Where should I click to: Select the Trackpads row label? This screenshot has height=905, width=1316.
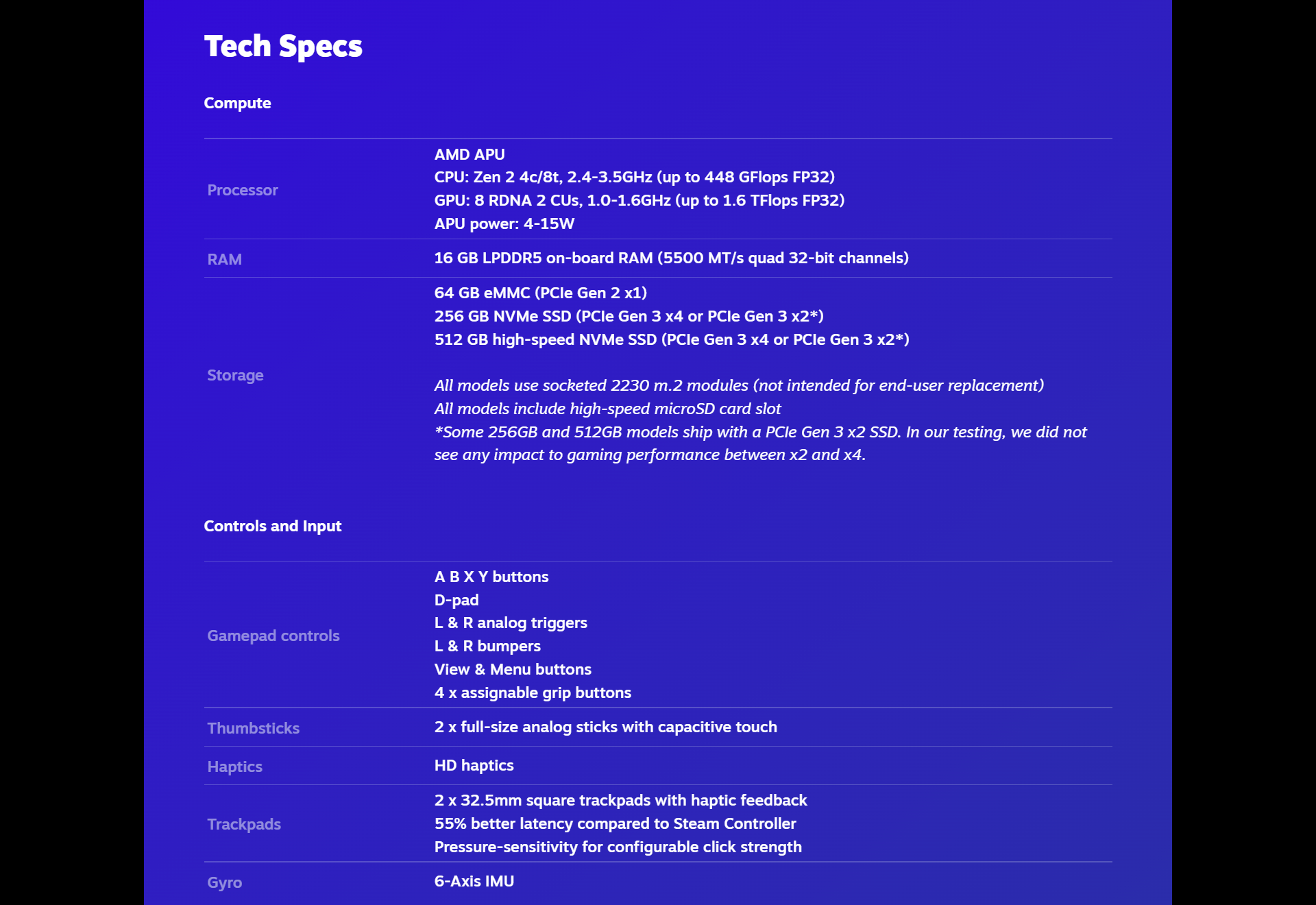(x=244, y=825)
